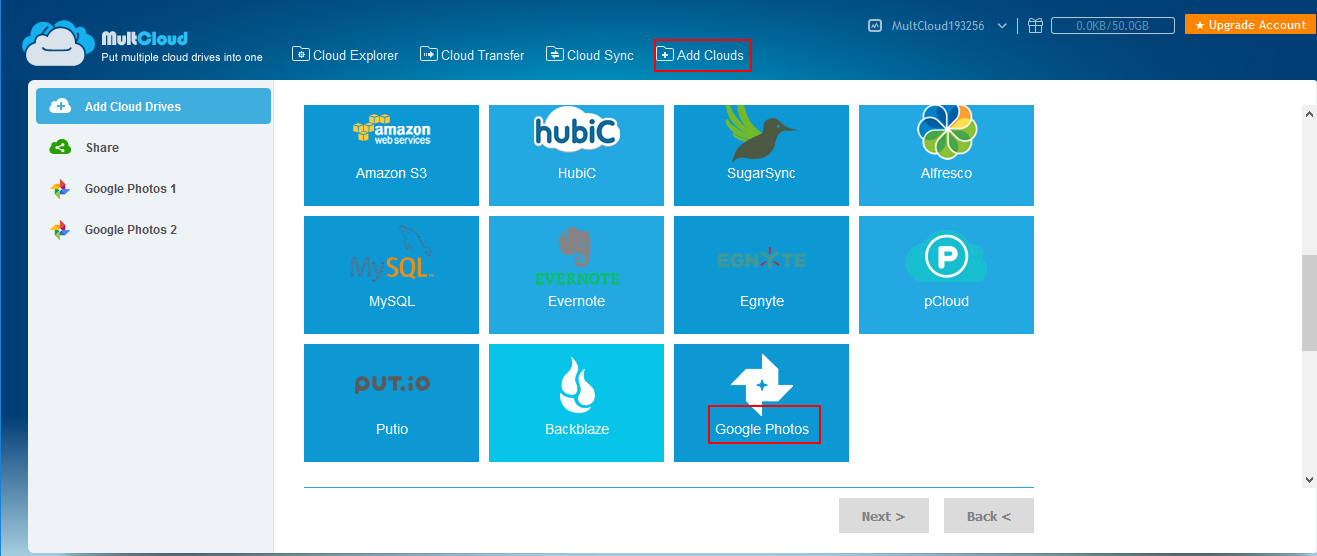Click the storage usage bar 0.0KB/50.0GB
The image size is (1317, 556).
click(x=1113, y=26)
